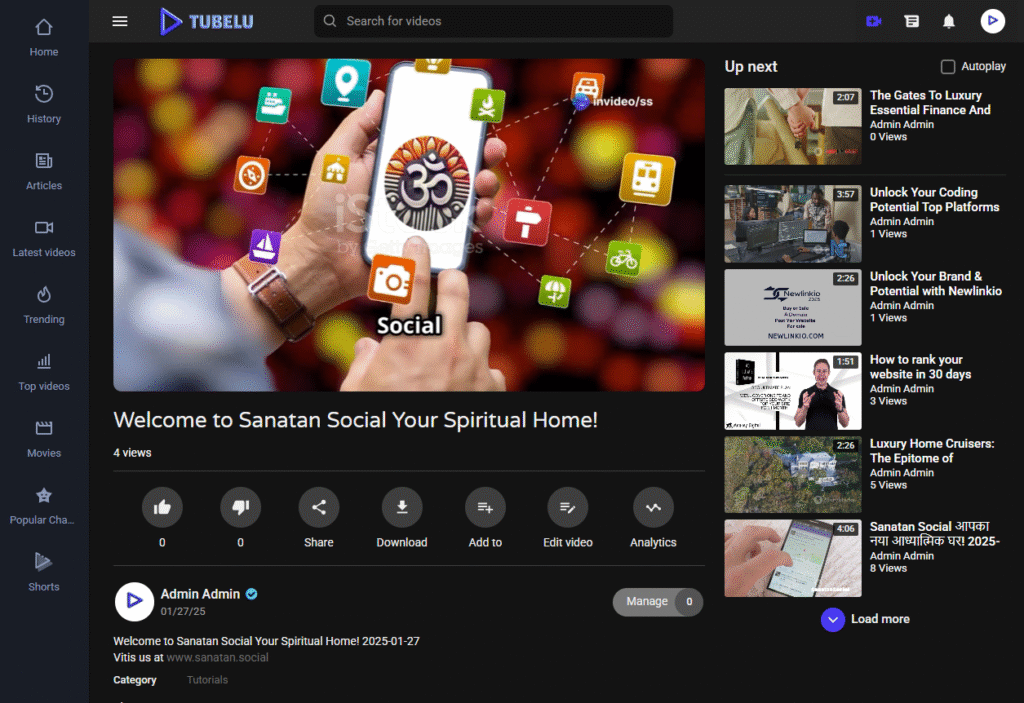Click the Download icon
1024x703 pixels.
402,507
